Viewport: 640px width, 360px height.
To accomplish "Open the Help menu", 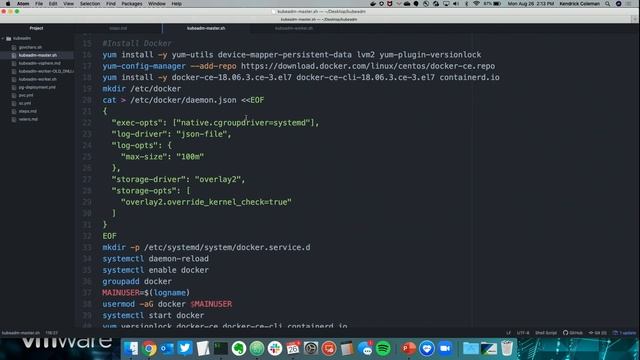I will pyautogui.click(x=176, y=4).
